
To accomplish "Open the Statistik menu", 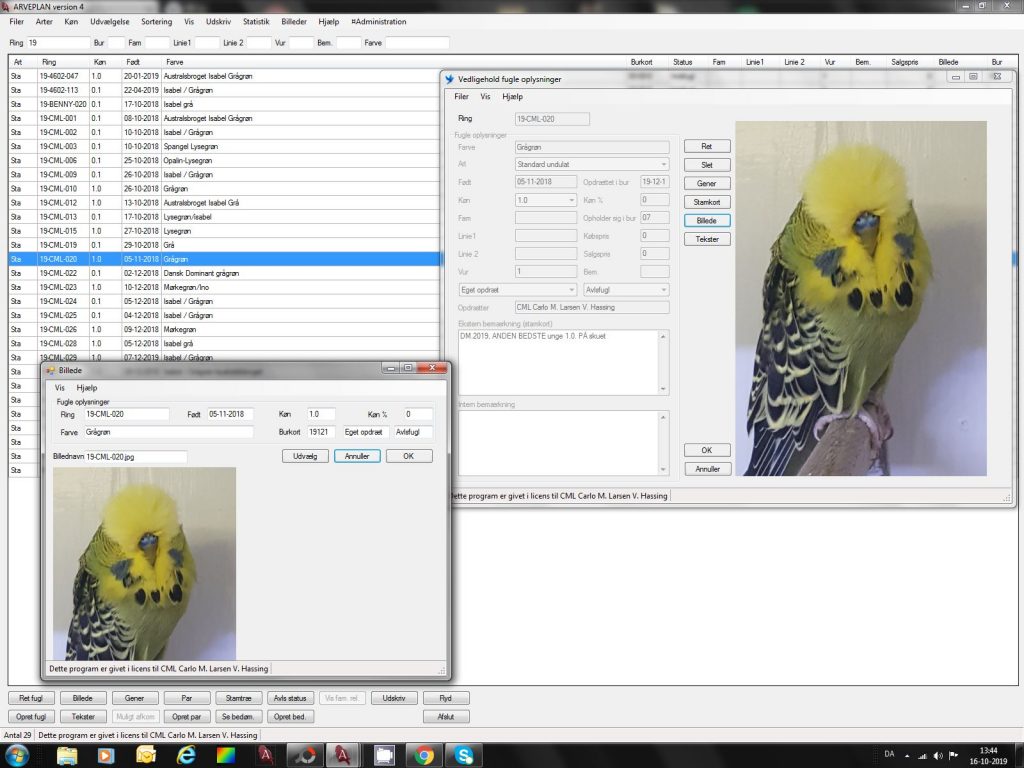I will 256,22.
